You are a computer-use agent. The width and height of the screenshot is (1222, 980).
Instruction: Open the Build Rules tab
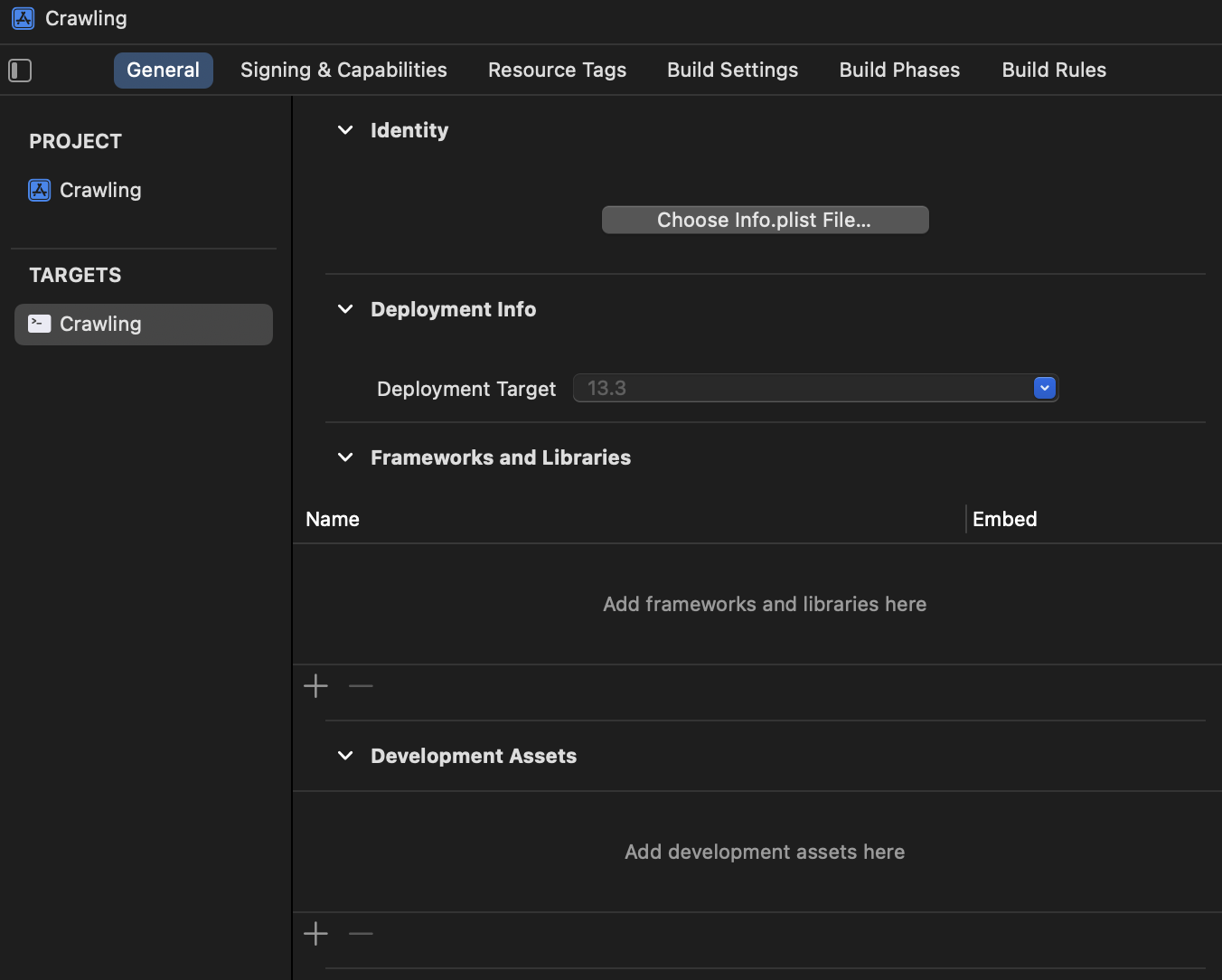[x=1054, y=71]
